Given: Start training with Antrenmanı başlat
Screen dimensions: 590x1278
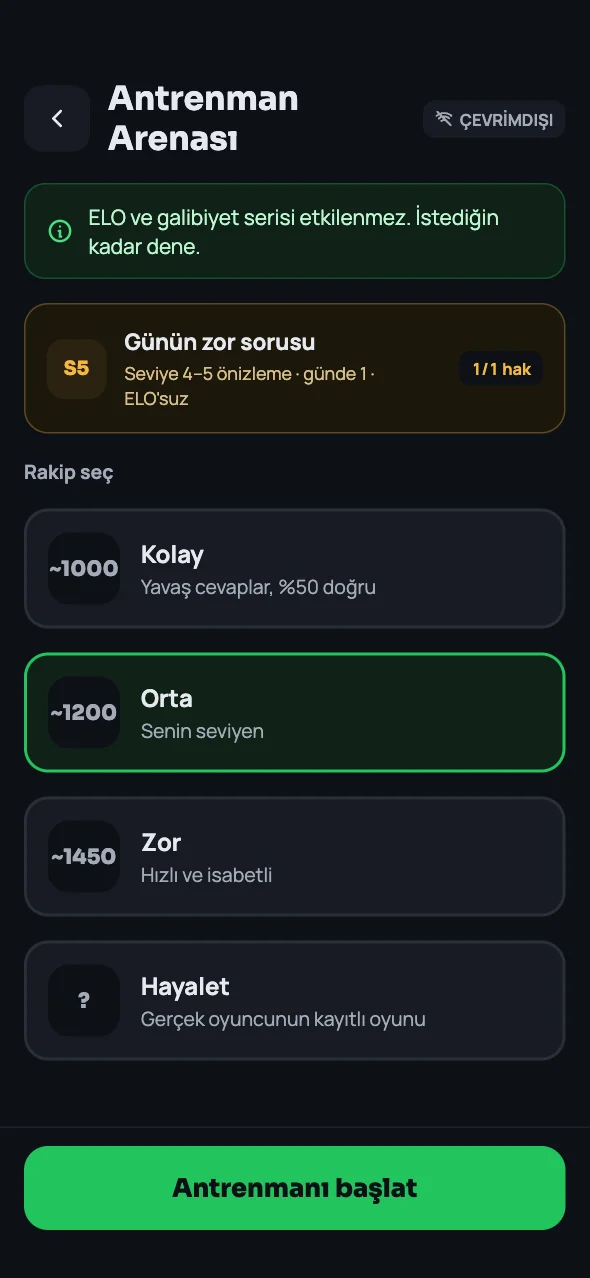Looking at the screenshot, I should point(295,1188).
